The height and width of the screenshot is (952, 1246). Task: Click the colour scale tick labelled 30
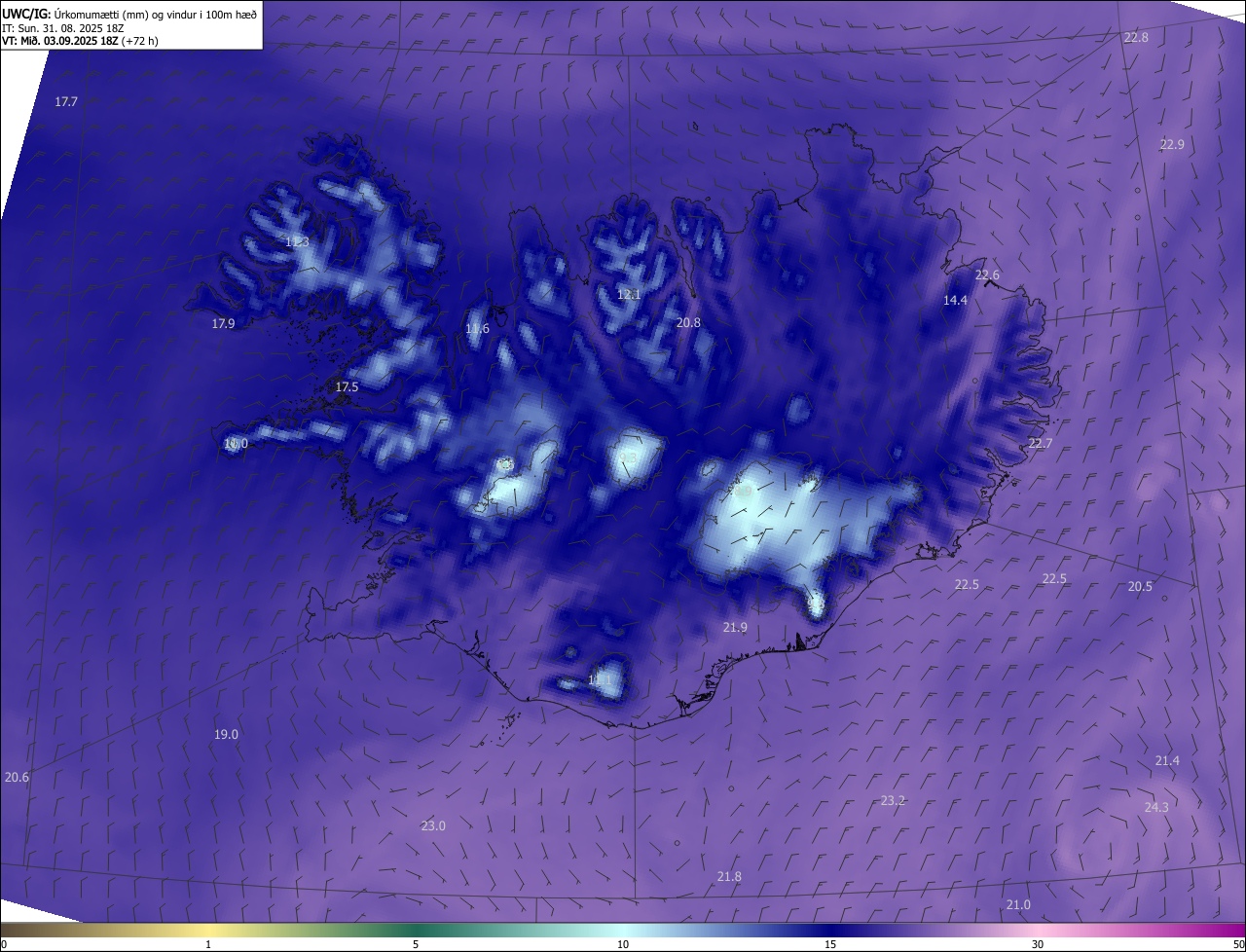pos(1038,944)
